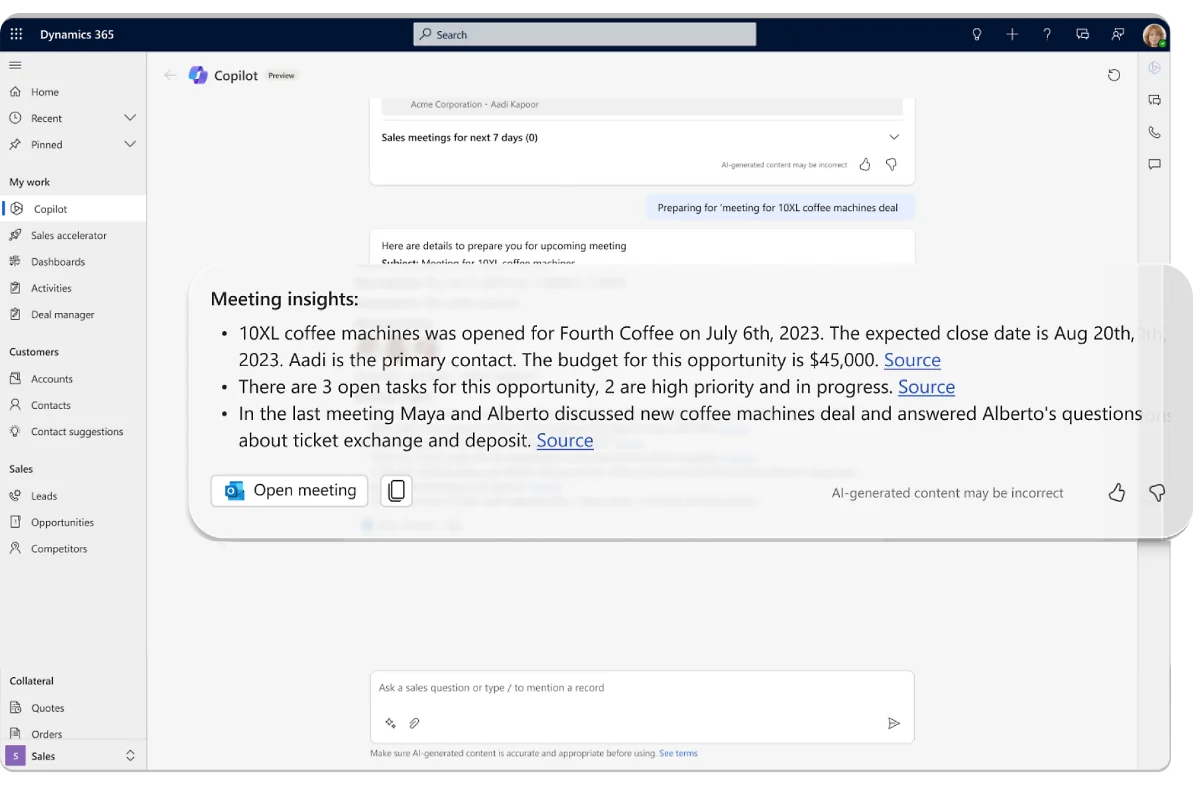Click the Preparing for meeting message bubble

[778, 208]
